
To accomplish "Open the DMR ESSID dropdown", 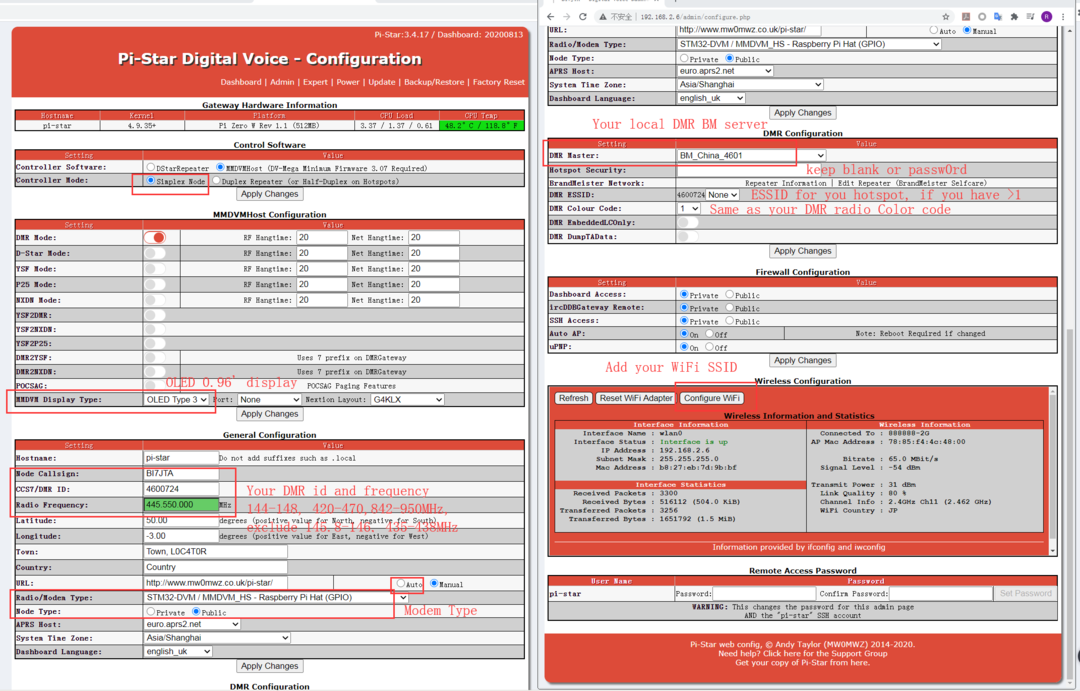I will click(x=723, y=195).
